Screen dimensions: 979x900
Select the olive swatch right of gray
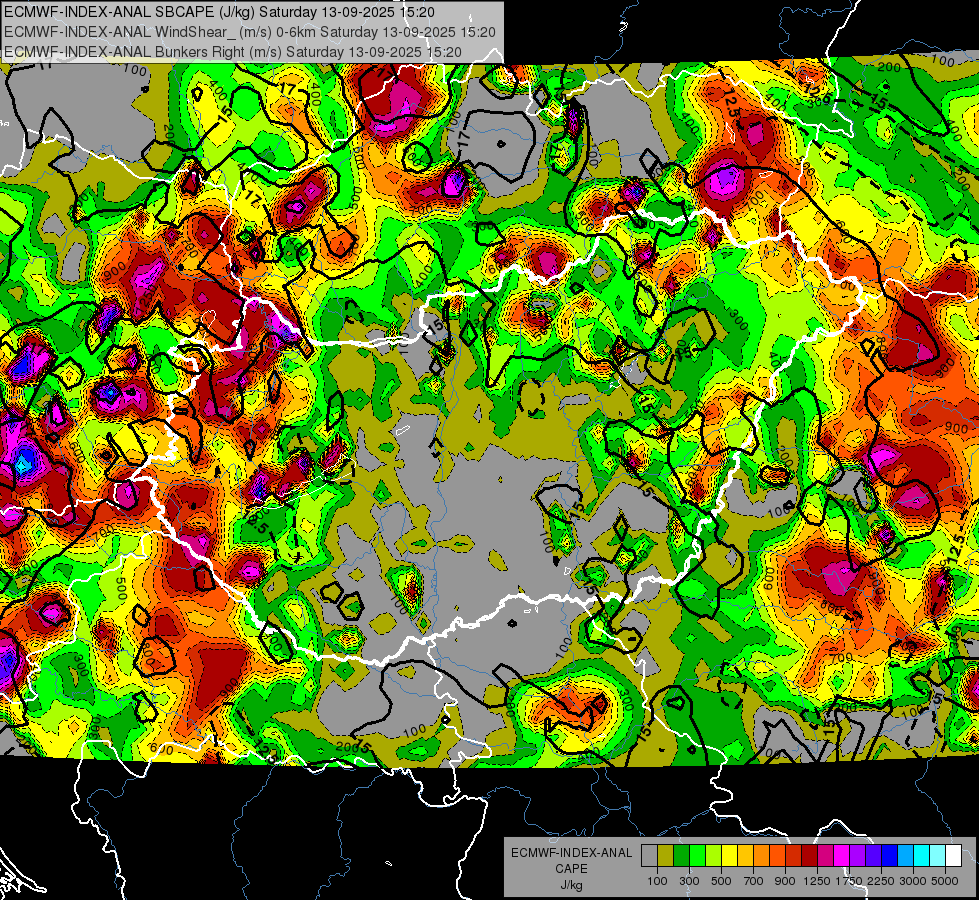(666, 855)
